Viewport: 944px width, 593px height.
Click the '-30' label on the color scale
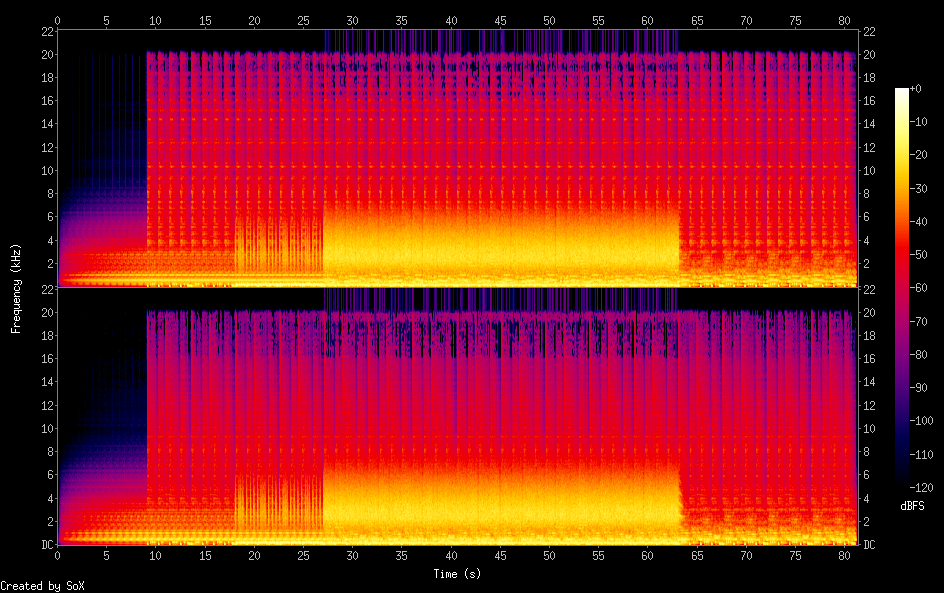click(920, 190)
